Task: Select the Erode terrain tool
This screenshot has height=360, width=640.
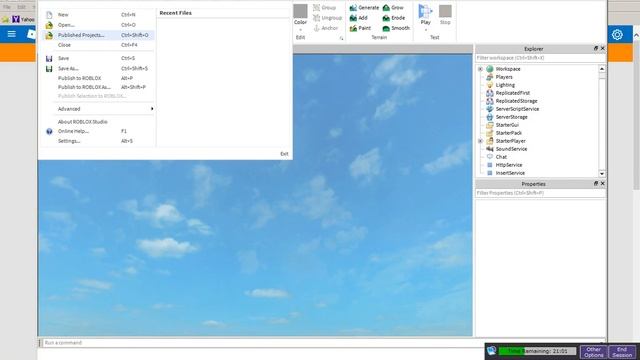Action: pyautogui.click(x=393, y=18)
